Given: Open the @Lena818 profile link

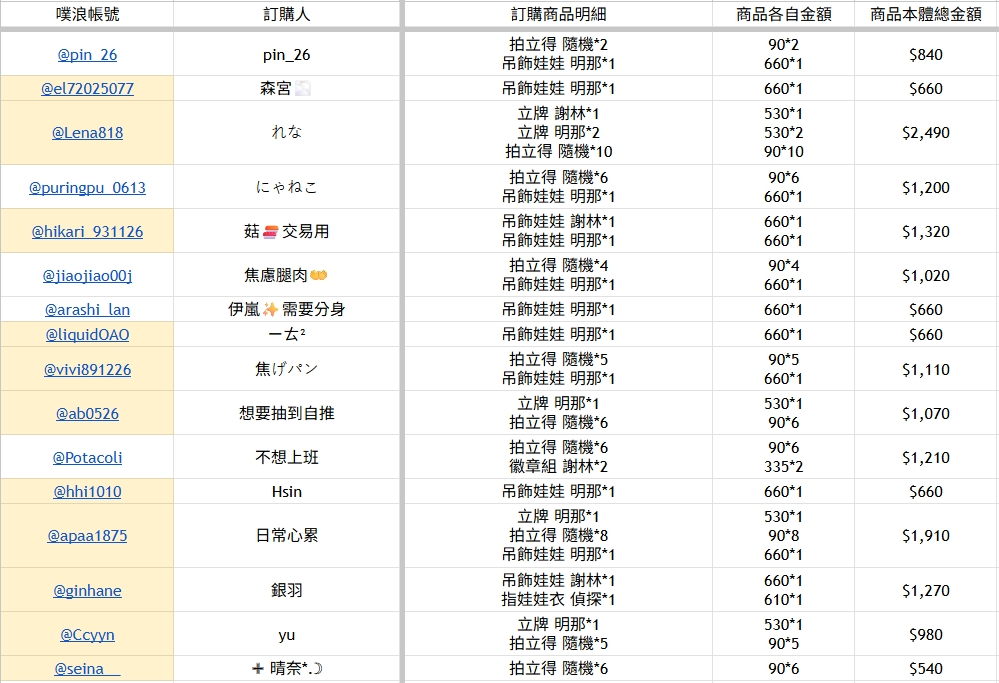Looking at the screenshot, I should [x=87, y=132].
